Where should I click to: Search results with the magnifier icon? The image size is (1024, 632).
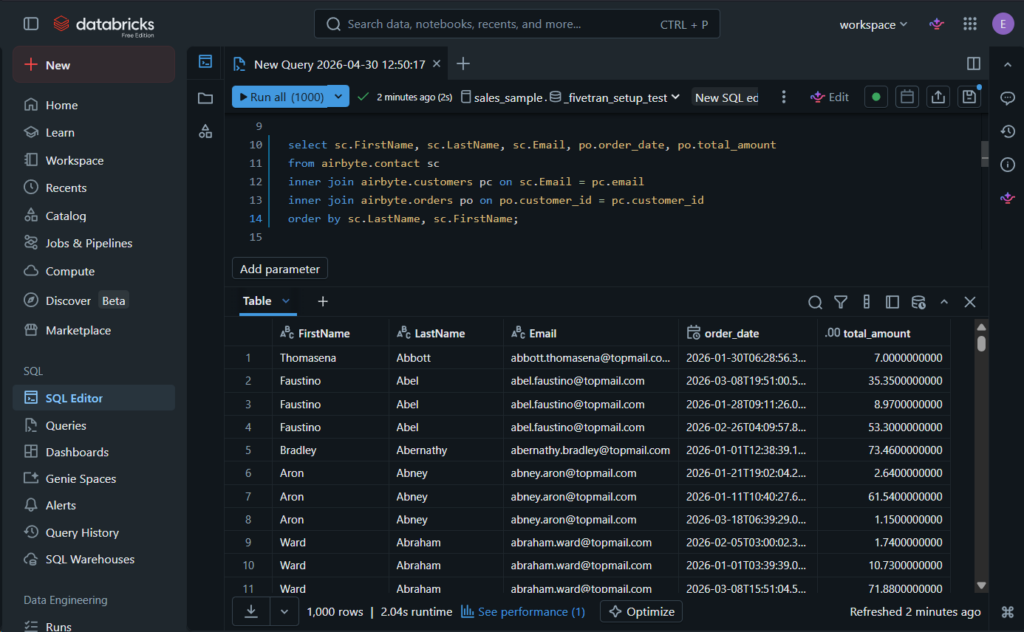815,302
